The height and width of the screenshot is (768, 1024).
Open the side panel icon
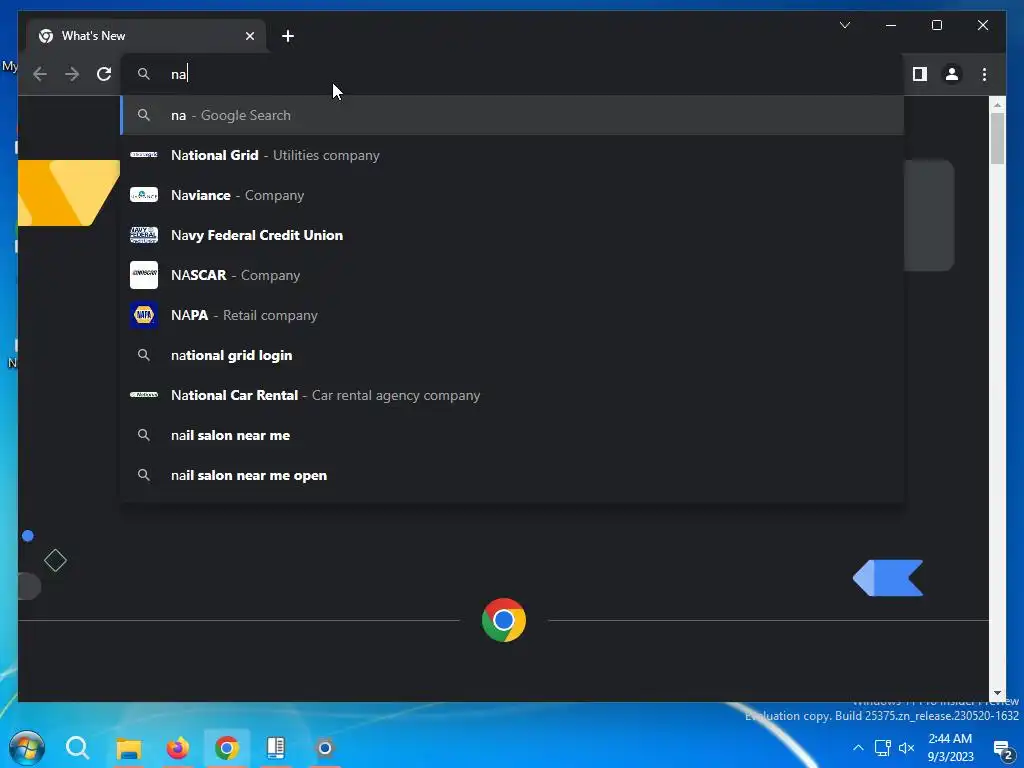pyautogui.click(x=920, y=74)
